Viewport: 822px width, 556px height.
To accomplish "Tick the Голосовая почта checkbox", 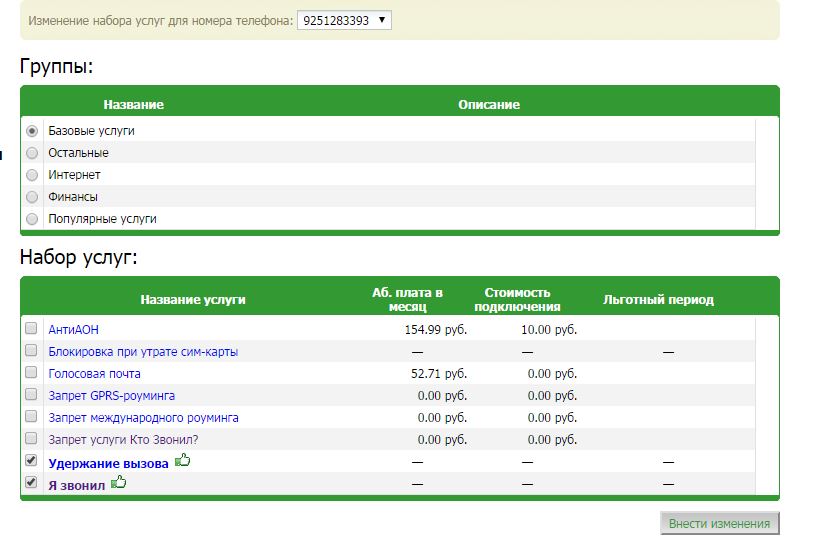I will point(31,373).
